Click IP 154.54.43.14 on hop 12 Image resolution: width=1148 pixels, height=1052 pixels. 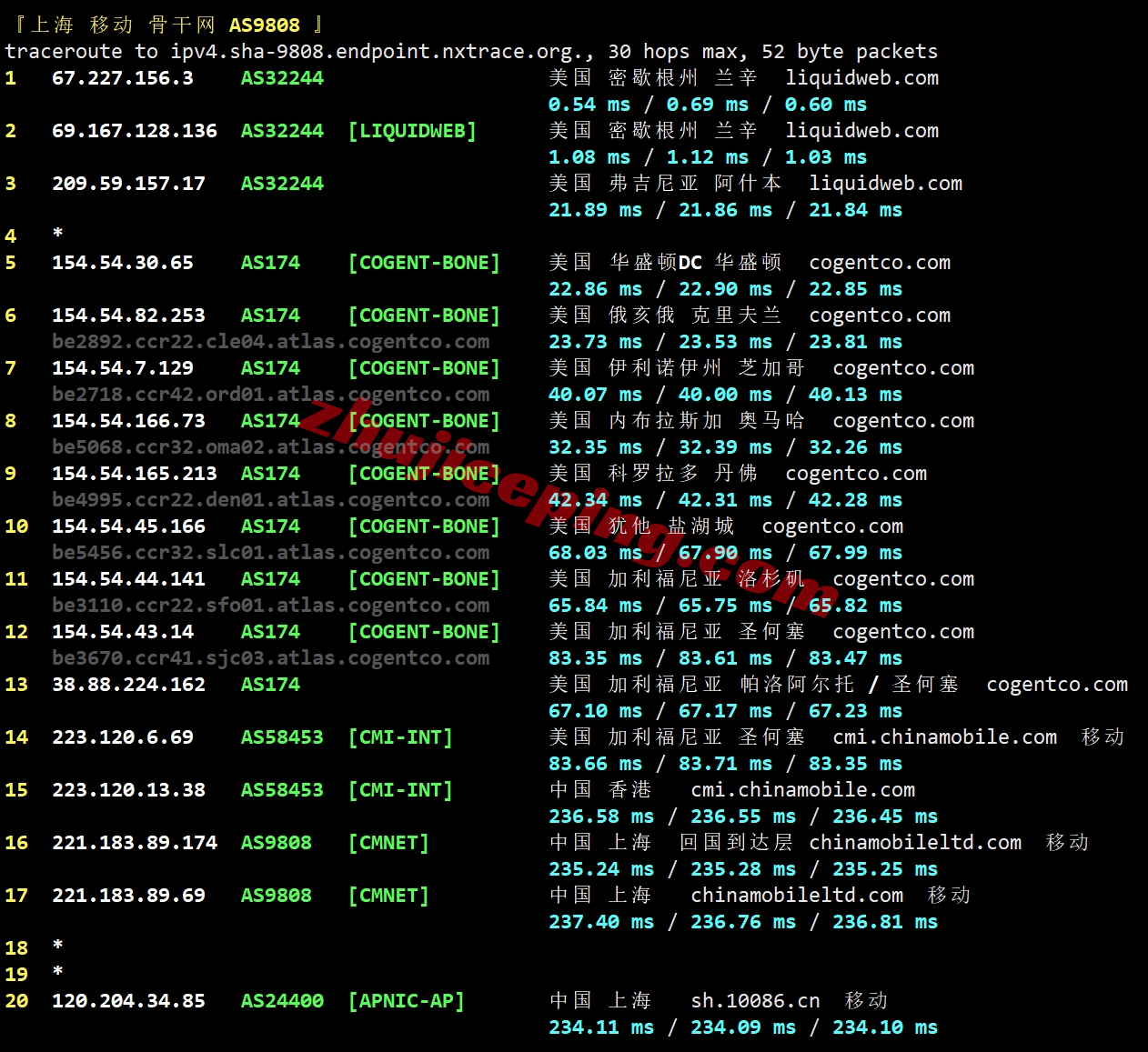(x=123, y=632)
